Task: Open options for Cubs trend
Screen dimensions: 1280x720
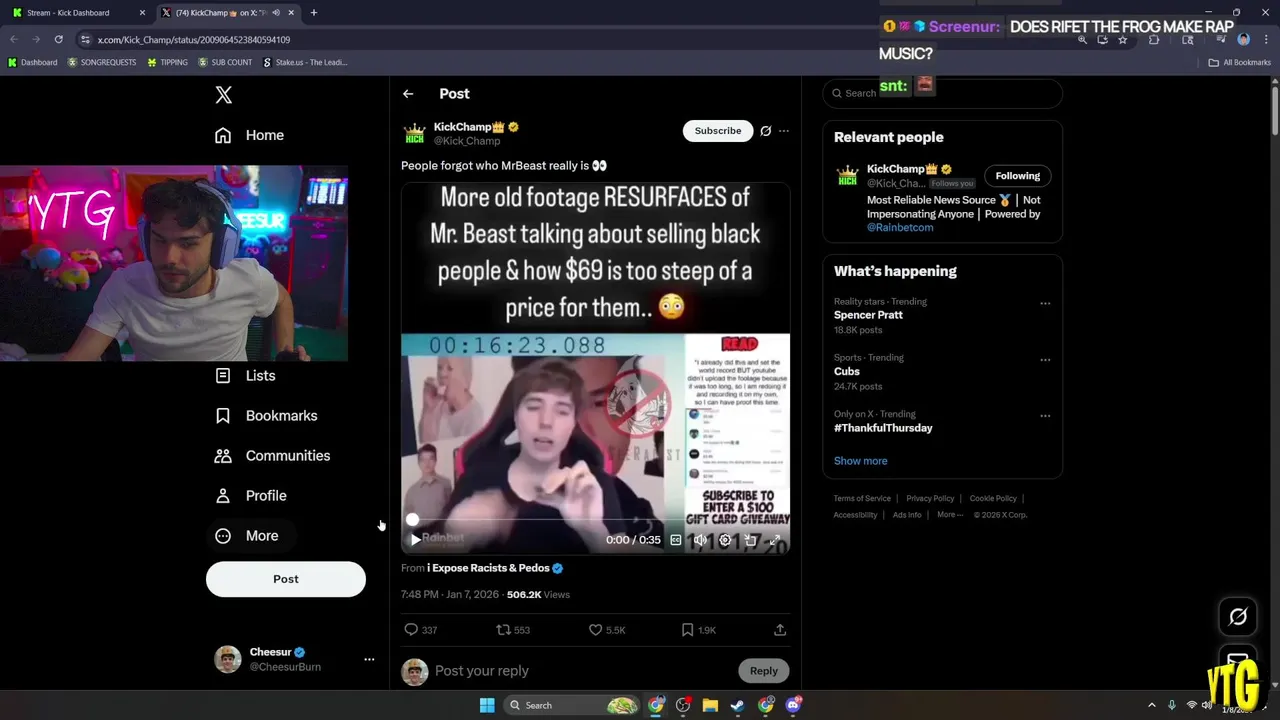Action: 1045,360
